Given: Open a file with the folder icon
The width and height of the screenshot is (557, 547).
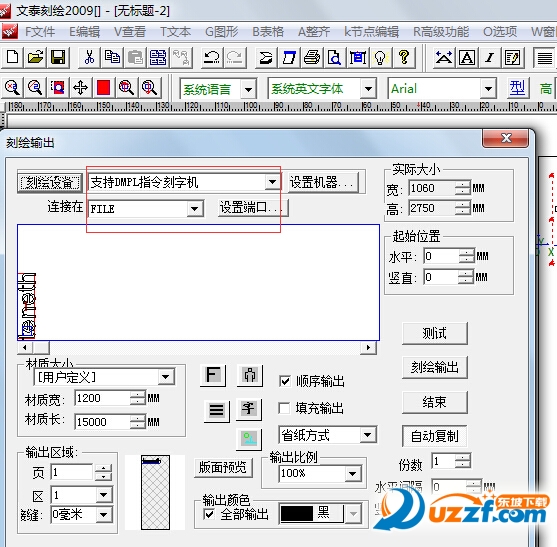Looking at the screenshot, I should point(36,57).
